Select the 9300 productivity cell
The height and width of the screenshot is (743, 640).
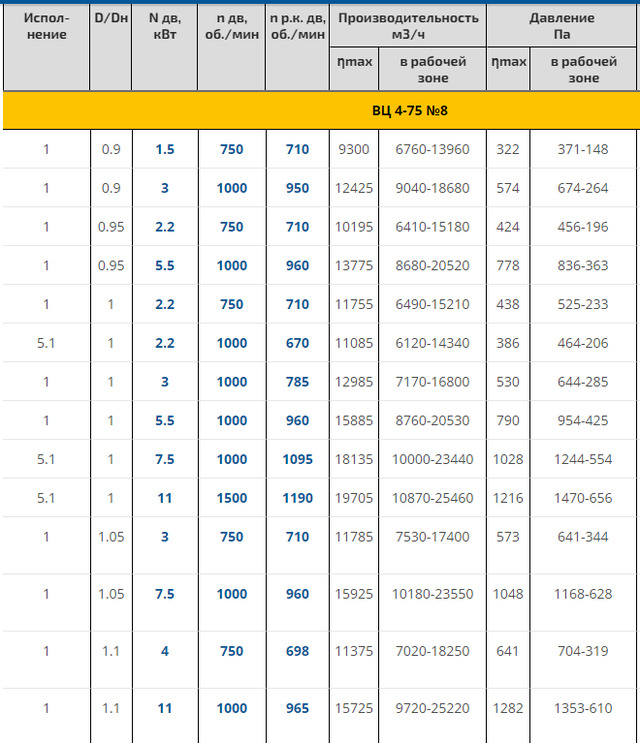353,149
